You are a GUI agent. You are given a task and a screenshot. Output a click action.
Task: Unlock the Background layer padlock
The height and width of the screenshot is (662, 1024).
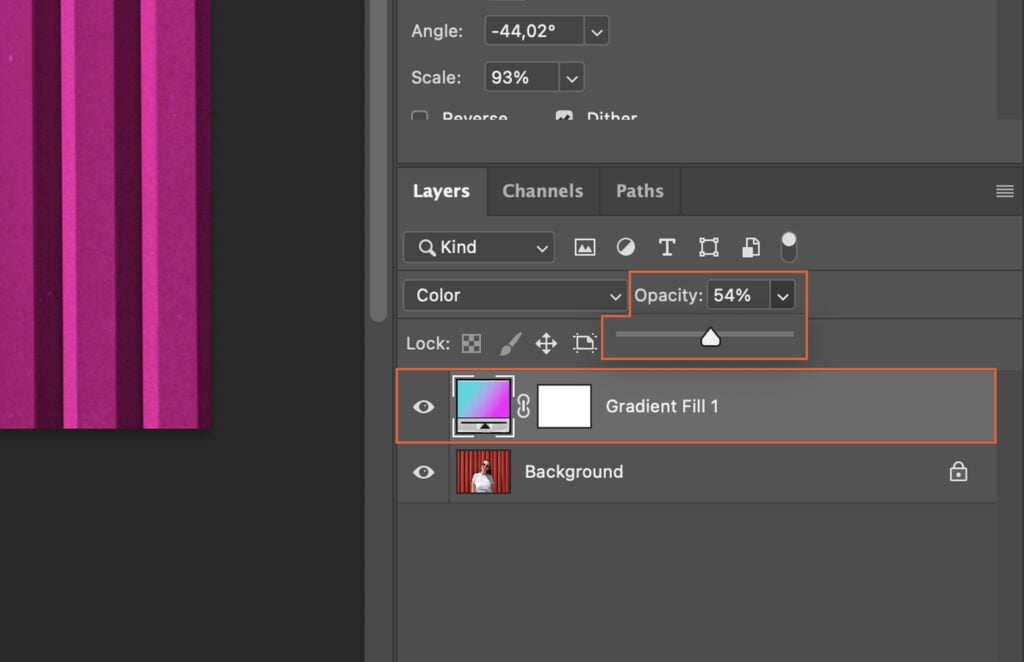pyautogui.click(x=958, y=471)
